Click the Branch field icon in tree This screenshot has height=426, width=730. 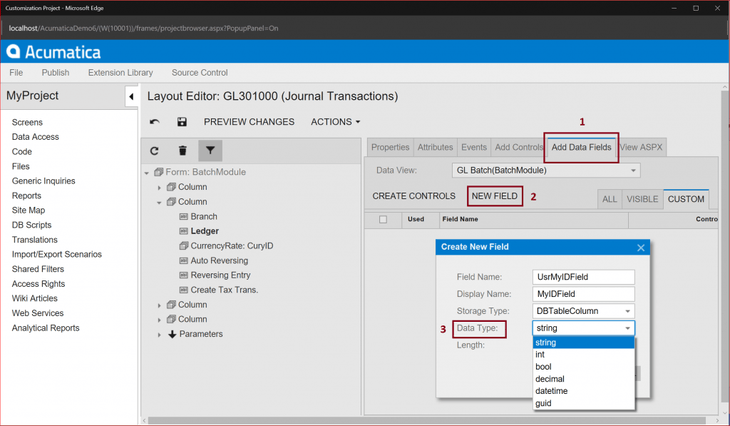183,216
